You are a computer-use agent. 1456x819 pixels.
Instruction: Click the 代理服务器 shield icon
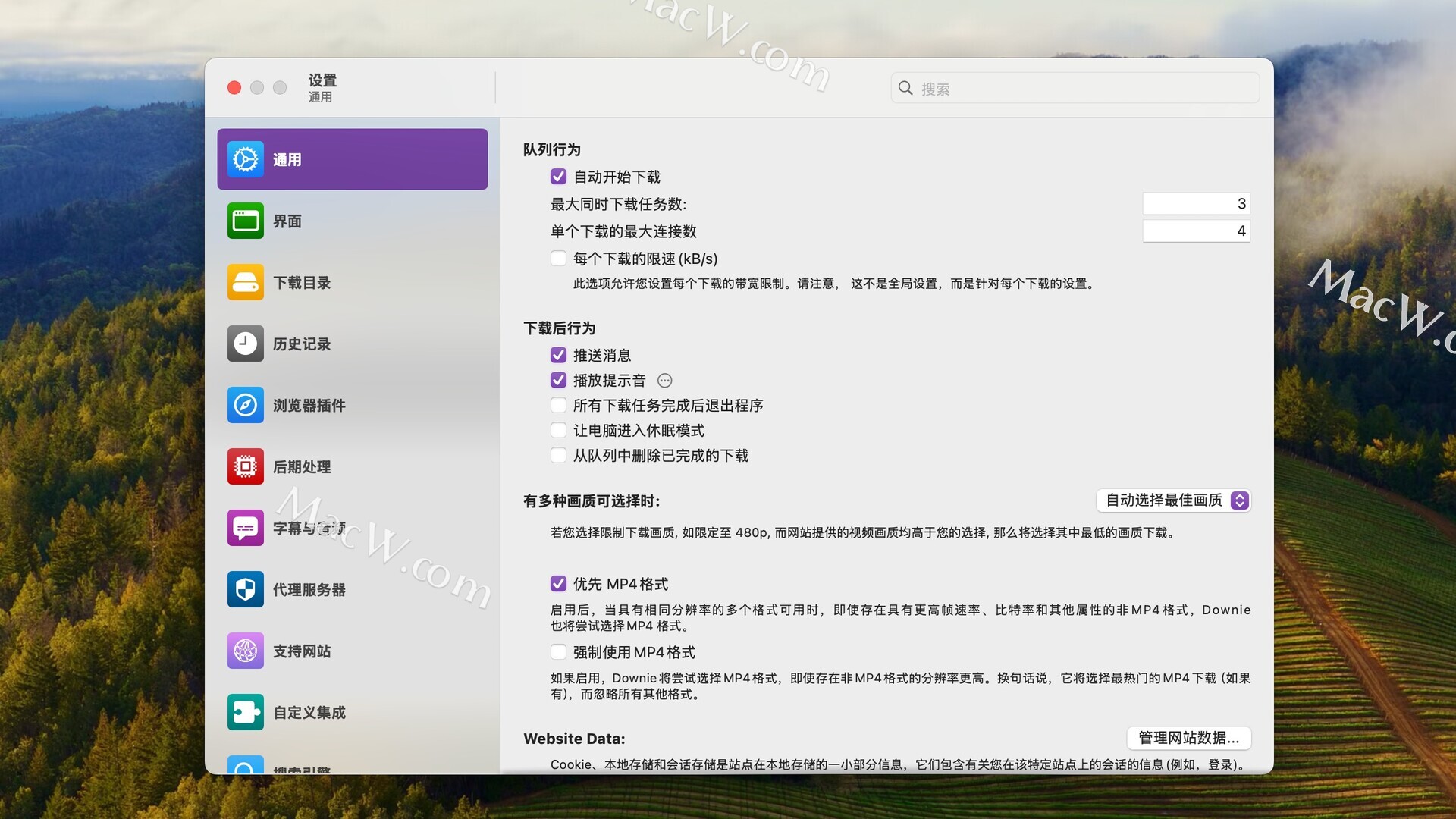click(x=245, y=589)
